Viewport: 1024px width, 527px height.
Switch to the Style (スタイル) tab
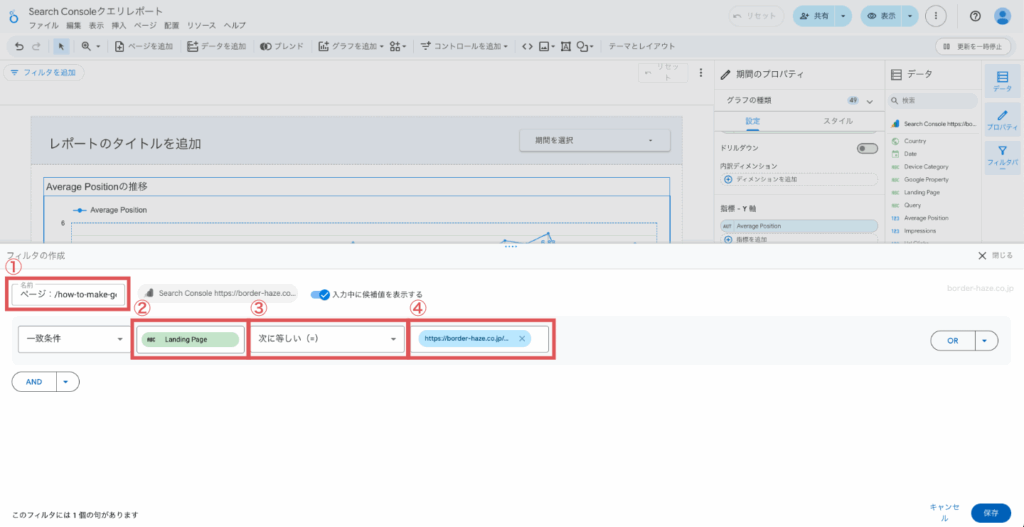tap(838, 121)
